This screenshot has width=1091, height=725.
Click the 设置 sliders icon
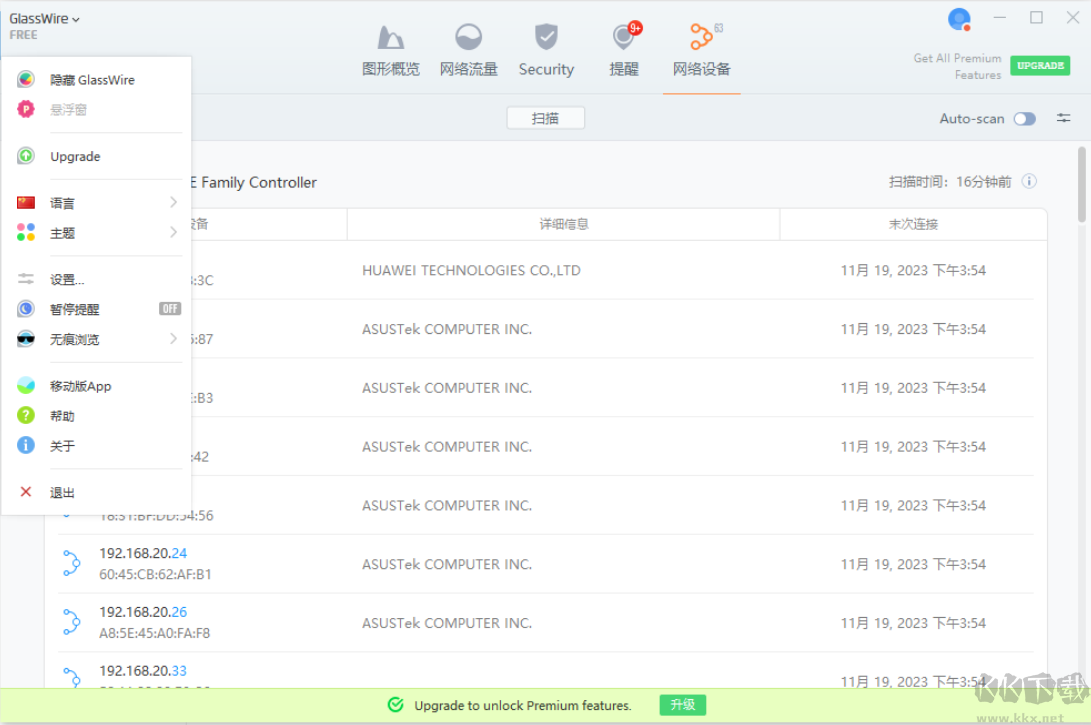point(26,279)
